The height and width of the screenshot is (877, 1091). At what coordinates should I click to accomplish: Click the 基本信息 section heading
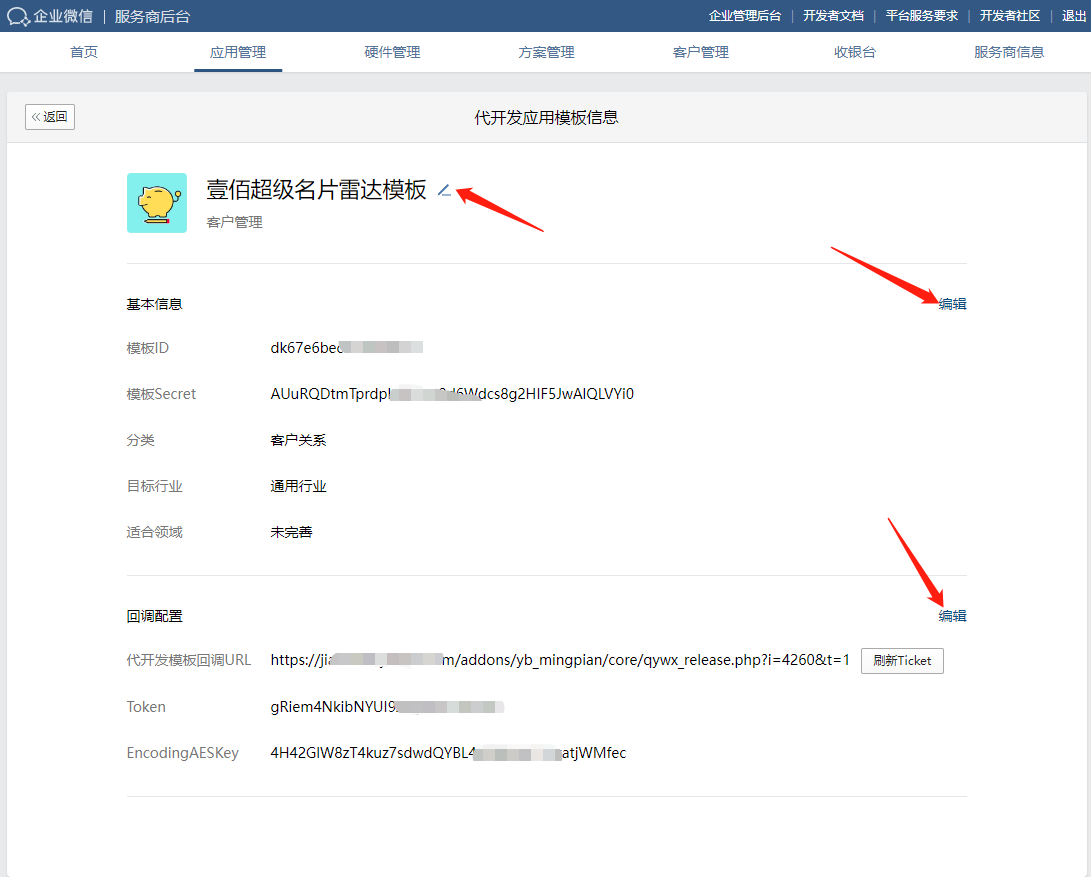pyautogui.click(x=154, y=304)
